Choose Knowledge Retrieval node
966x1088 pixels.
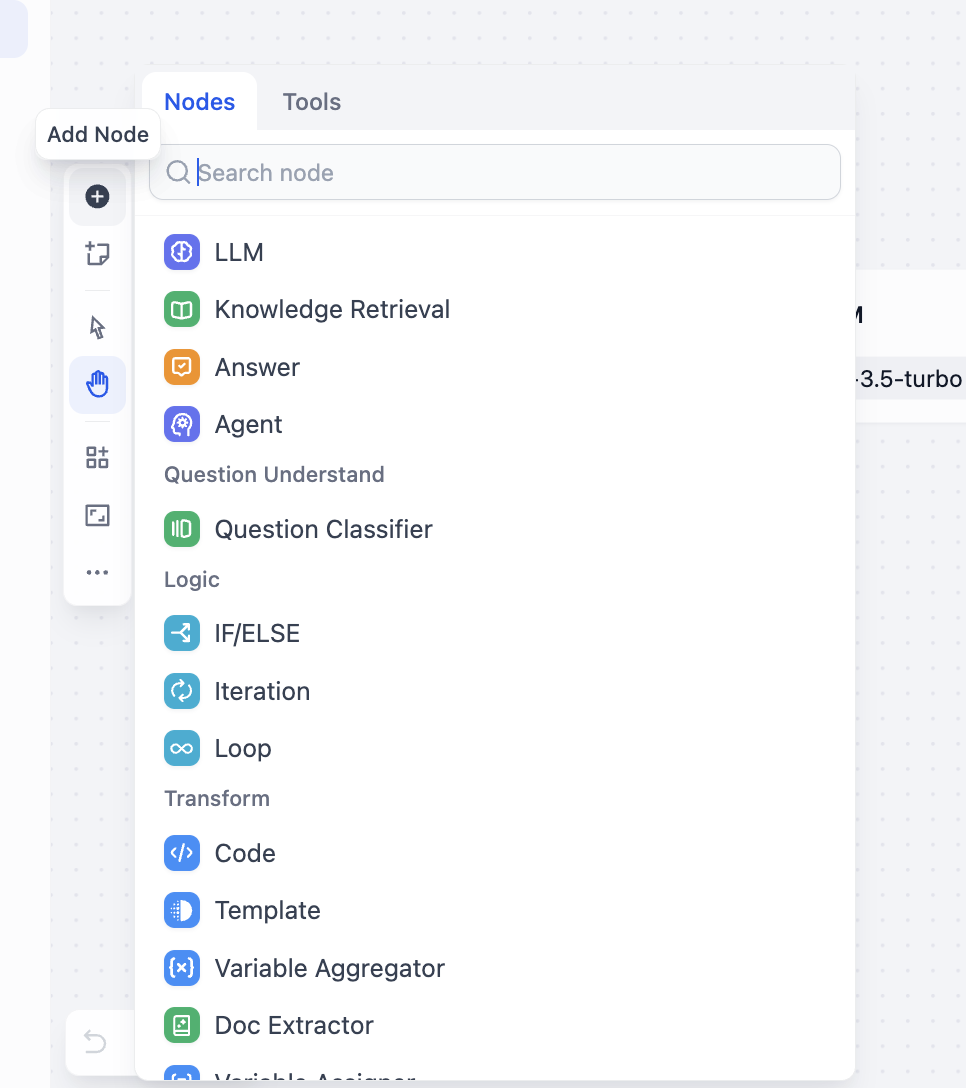tap(332, 310)
